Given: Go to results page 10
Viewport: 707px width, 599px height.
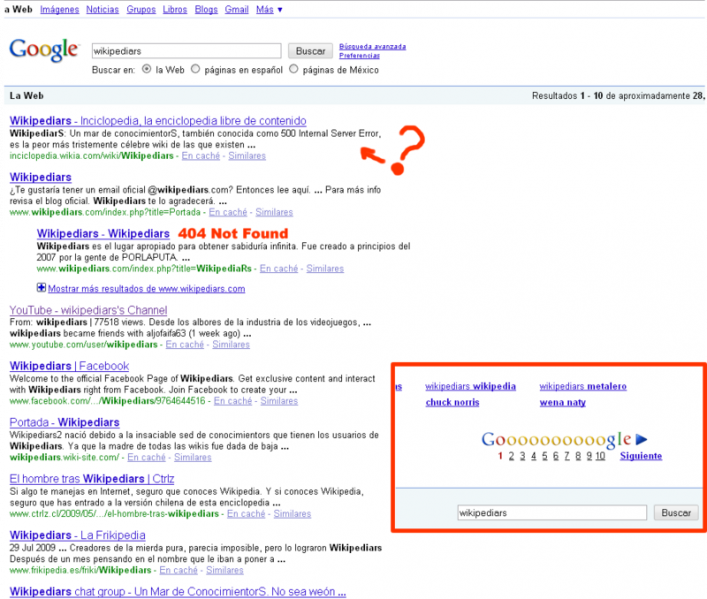Looking at the screenshot, I should [600, 456].
